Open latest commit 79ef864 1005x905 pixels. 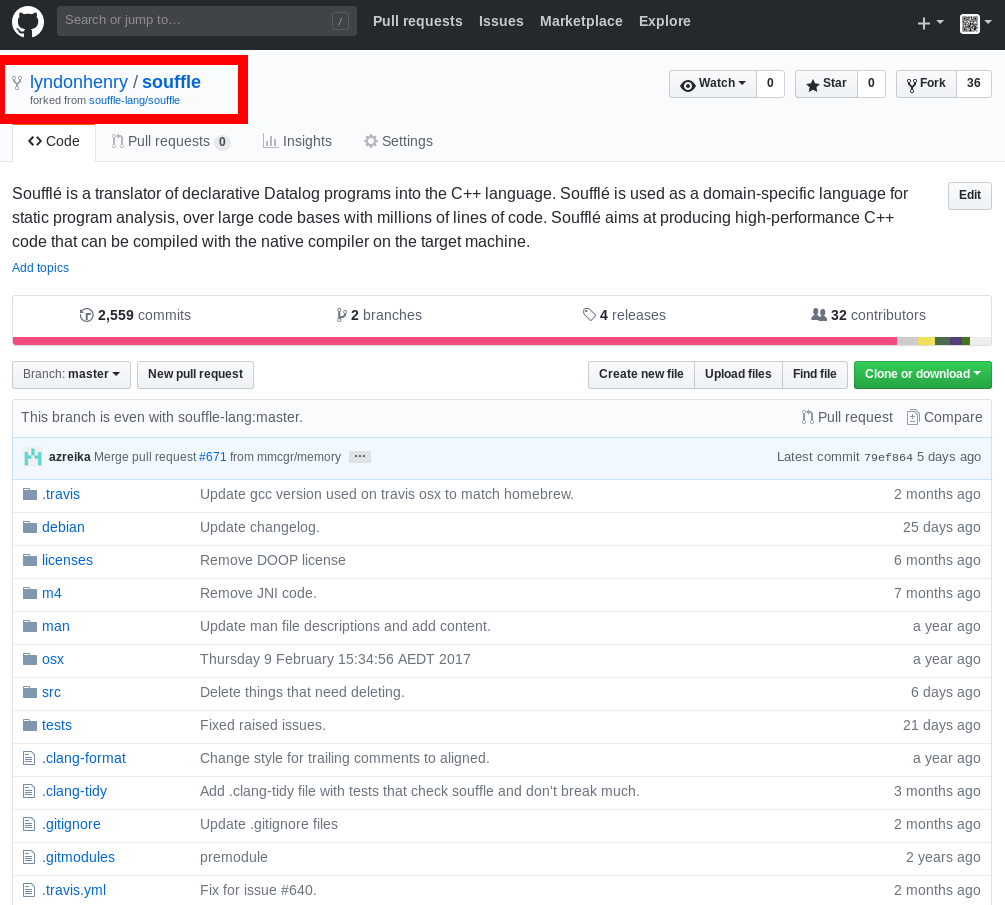click(x=888, y=458)
